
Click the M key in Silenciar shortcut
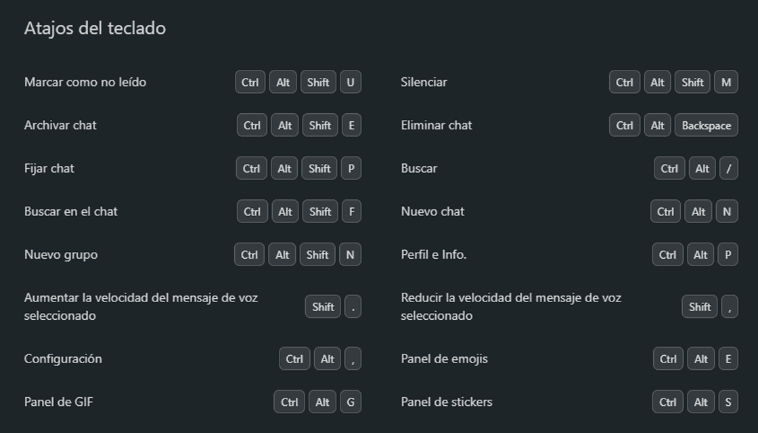coord(727,83)
